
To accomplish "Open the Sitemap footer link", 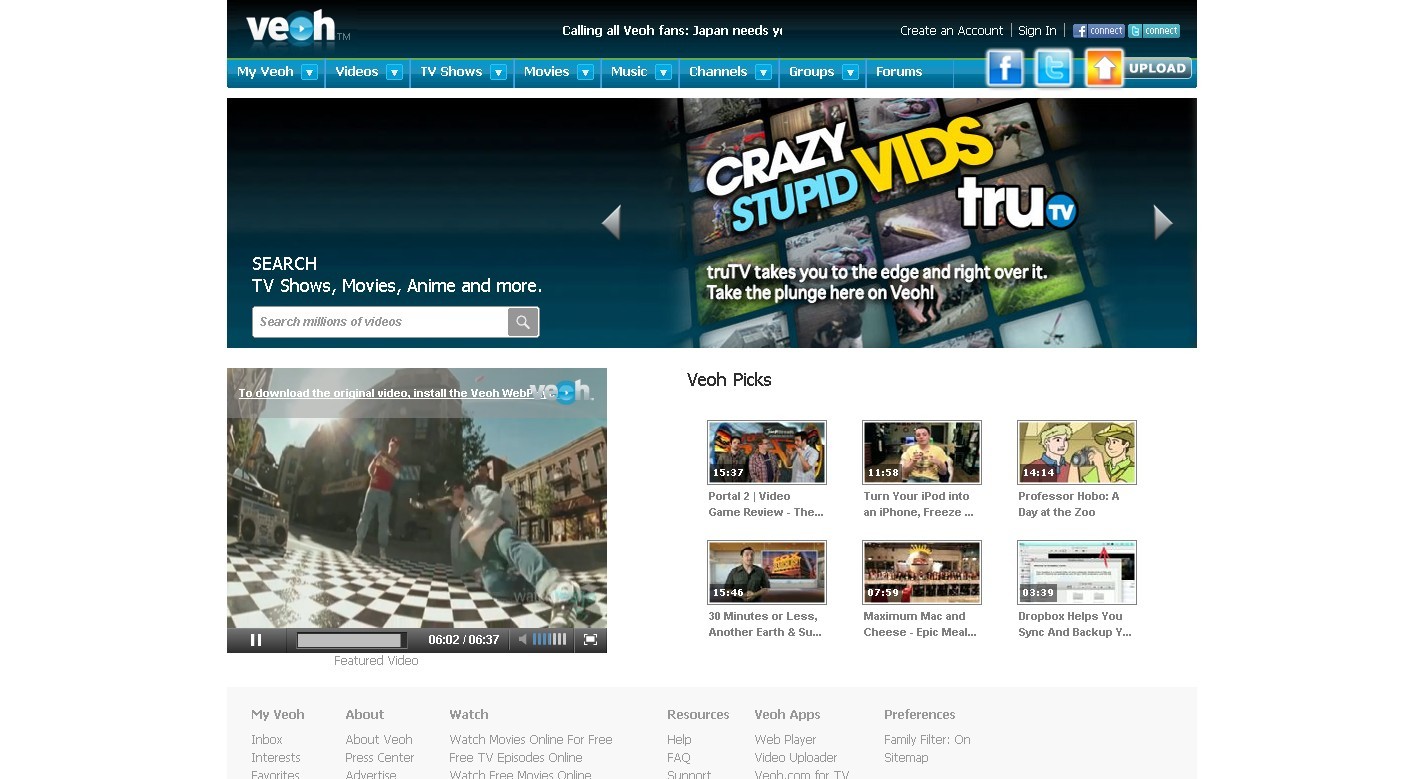I will click(906, 758).
